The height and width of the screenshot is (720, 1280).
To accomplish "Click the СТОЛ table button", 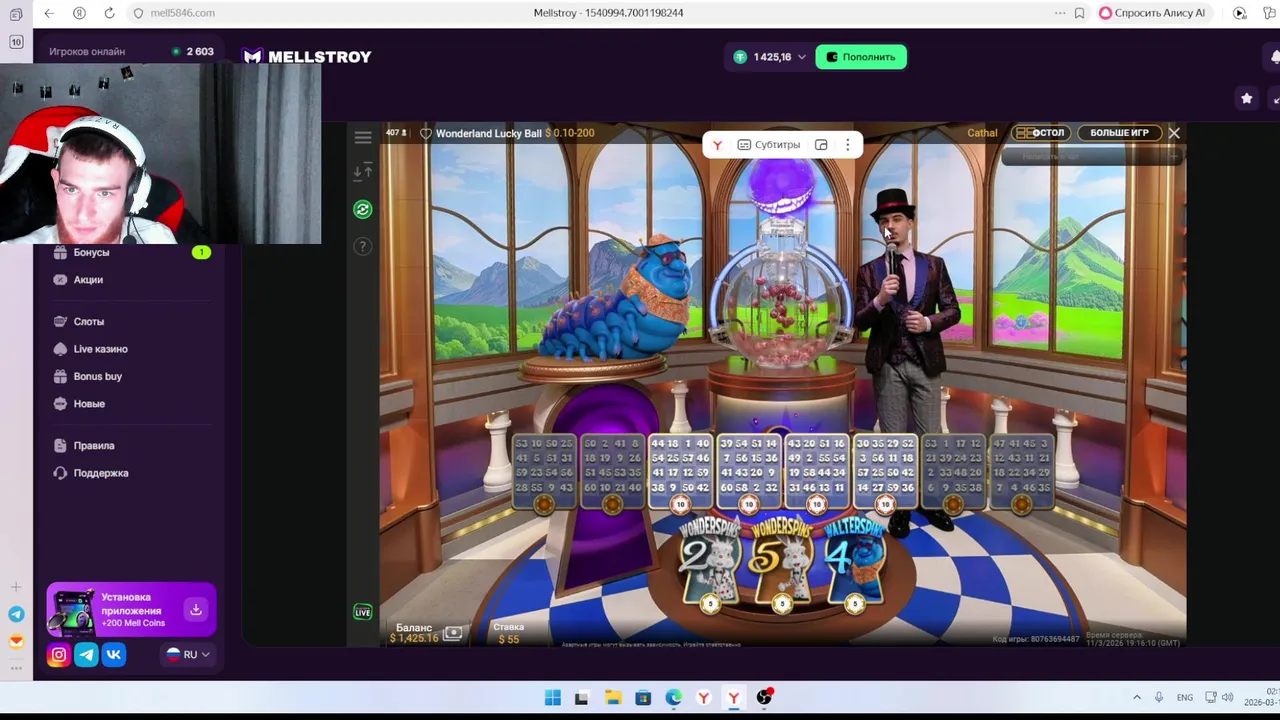I will tap(1040, 133).
